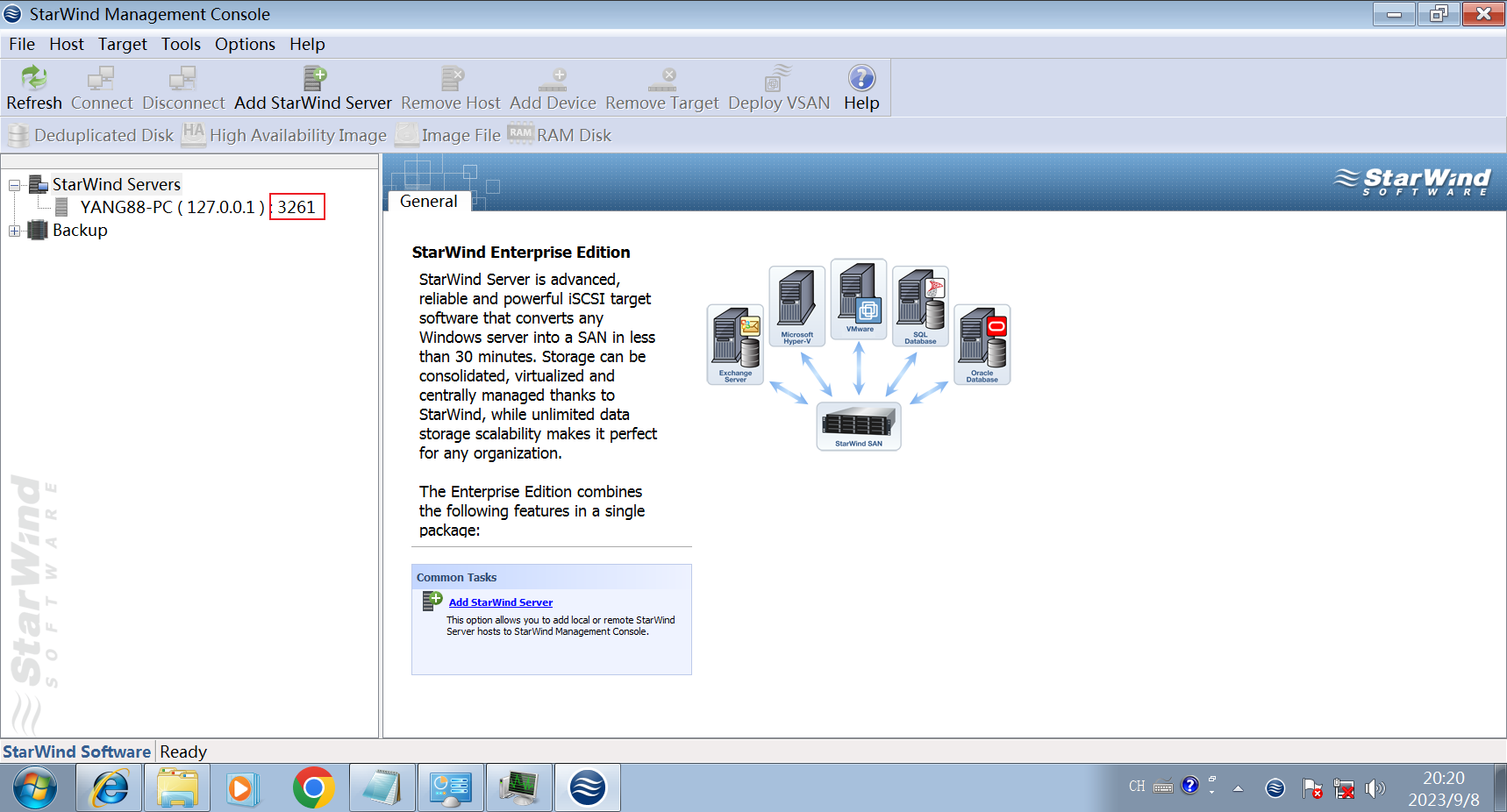This screenshot has width=1507, height=812.
Task: Click the Add StarWind Server link
Action: pos(500,602)
